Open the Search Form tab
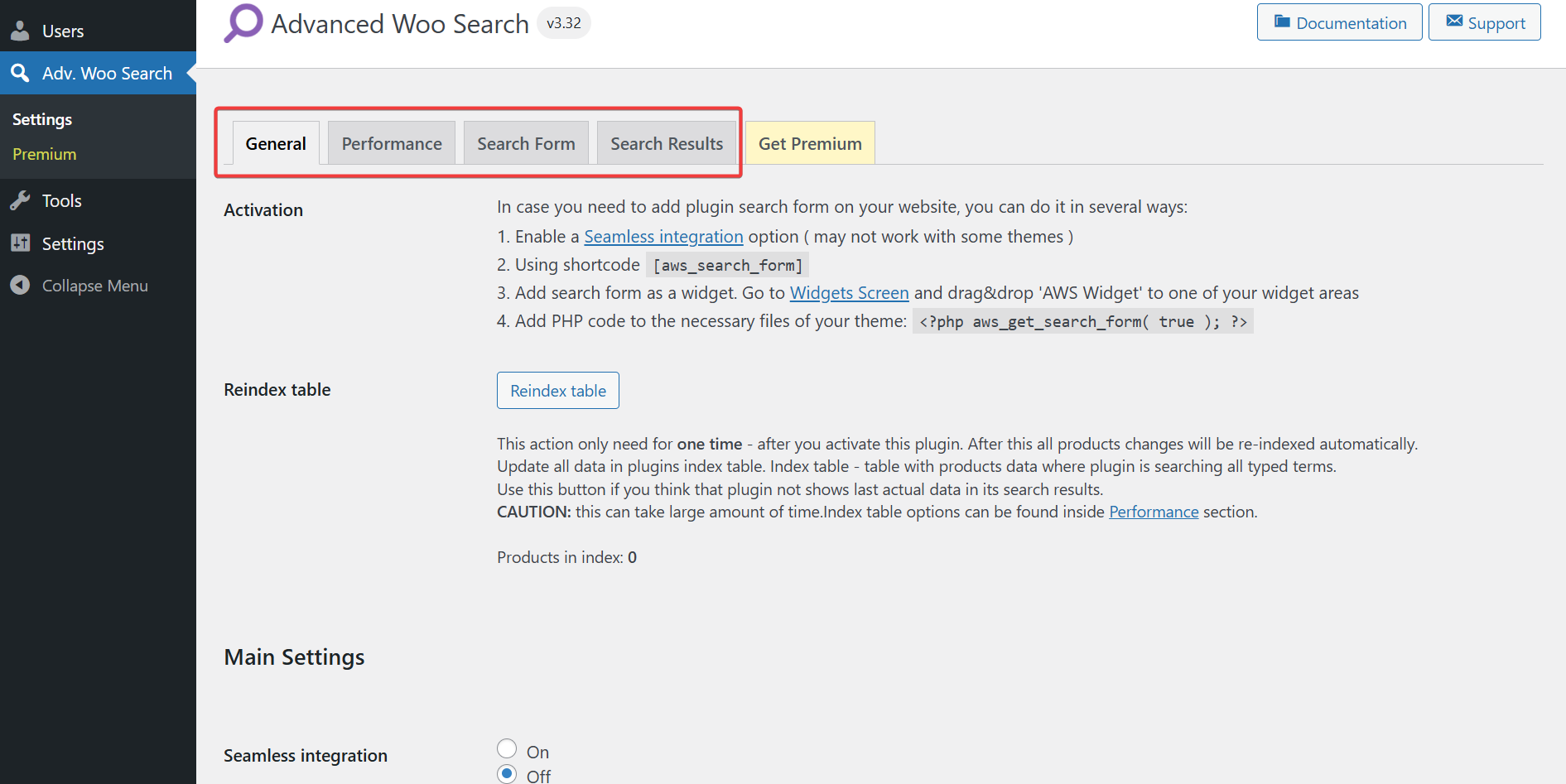This screenshot has height=784, width=1566. [x=526, y=143]
